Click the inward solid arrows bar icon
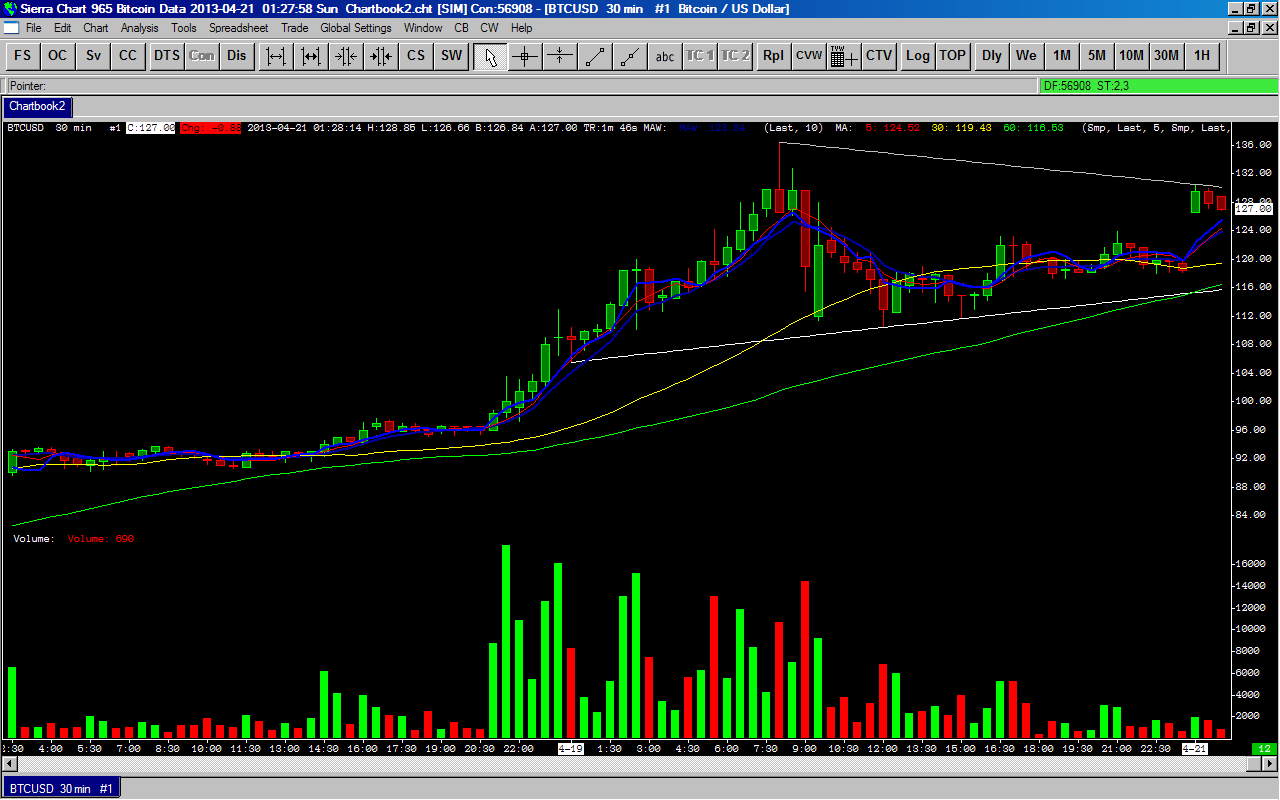Viewport: 1280px width, 800px height. [x=381, y=56]
